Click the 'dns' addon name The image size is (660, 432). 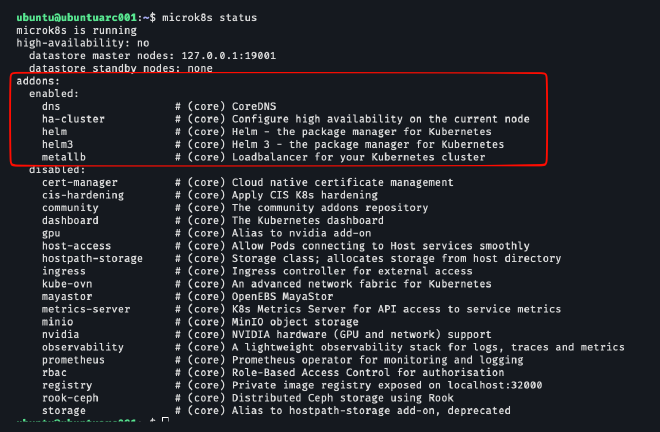tap(50, 106)
